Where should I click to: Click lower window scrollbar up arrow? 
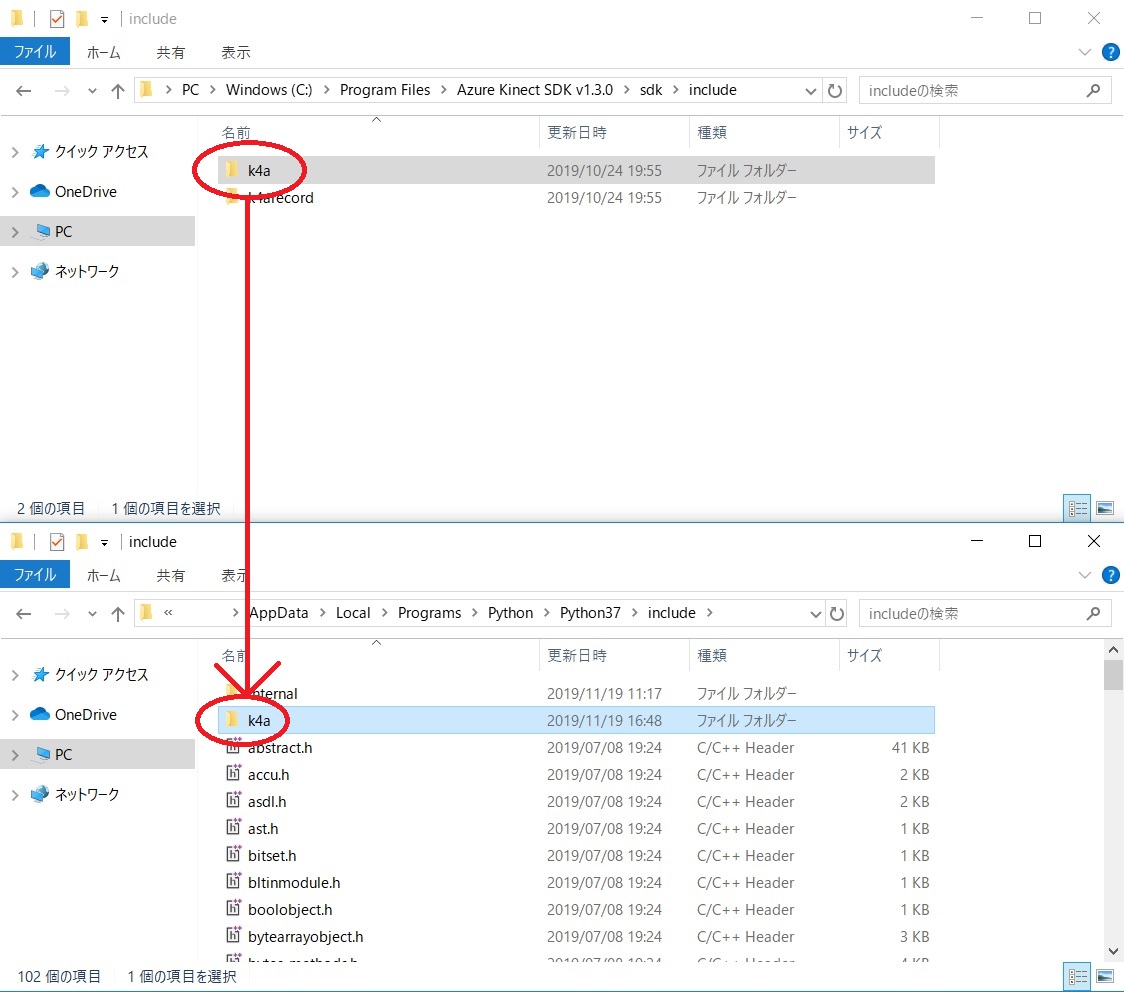(x=1113, y=649)
